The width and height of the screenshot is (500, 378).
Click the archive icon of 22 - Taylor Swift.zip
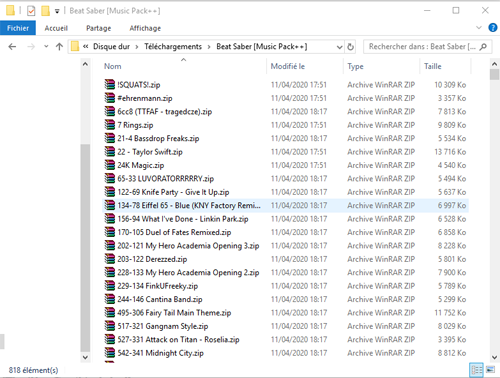point(110,152)
